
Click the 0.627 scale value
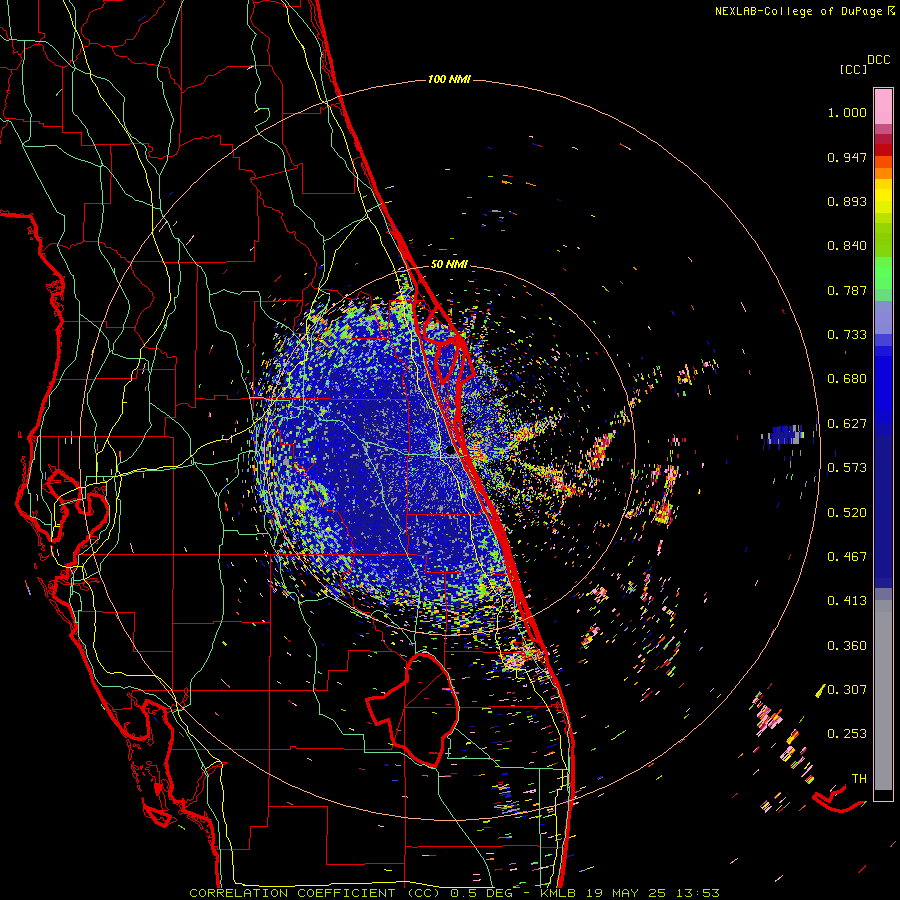coord(847,424)
